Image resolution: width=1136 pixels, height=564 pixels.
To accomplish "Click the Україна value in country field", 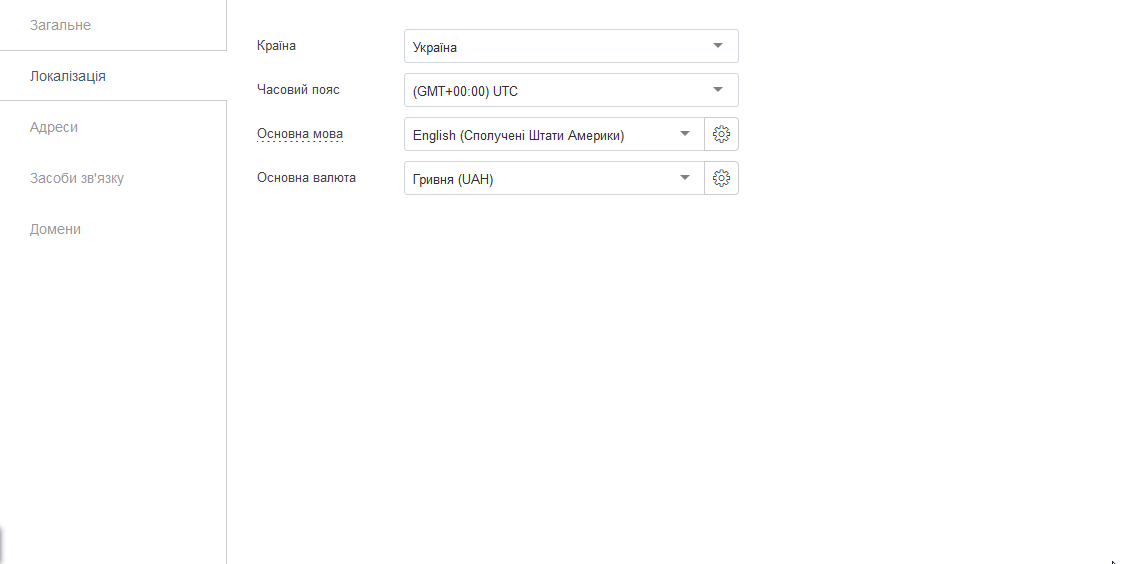I will tap(435, 48).
